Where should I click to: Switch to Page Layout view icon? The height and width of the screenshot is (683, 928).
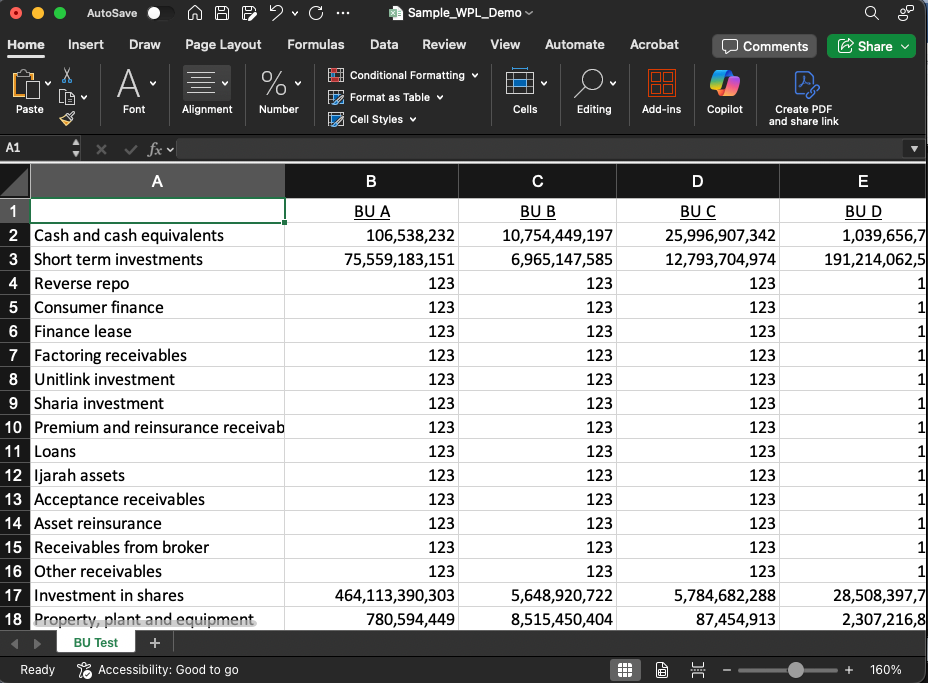[661, 670]
